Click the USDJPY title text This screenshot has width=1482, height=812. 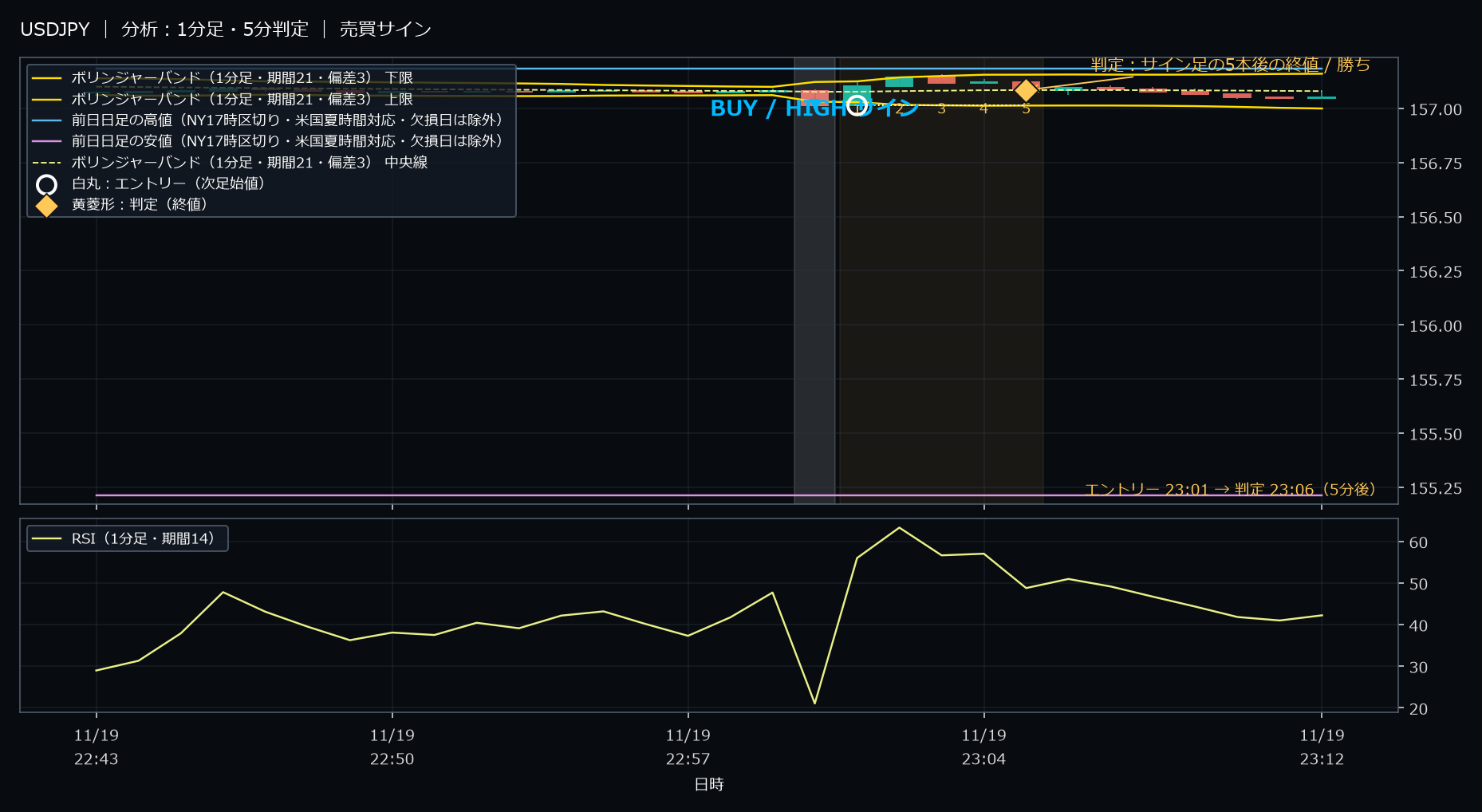coord(55,30)
